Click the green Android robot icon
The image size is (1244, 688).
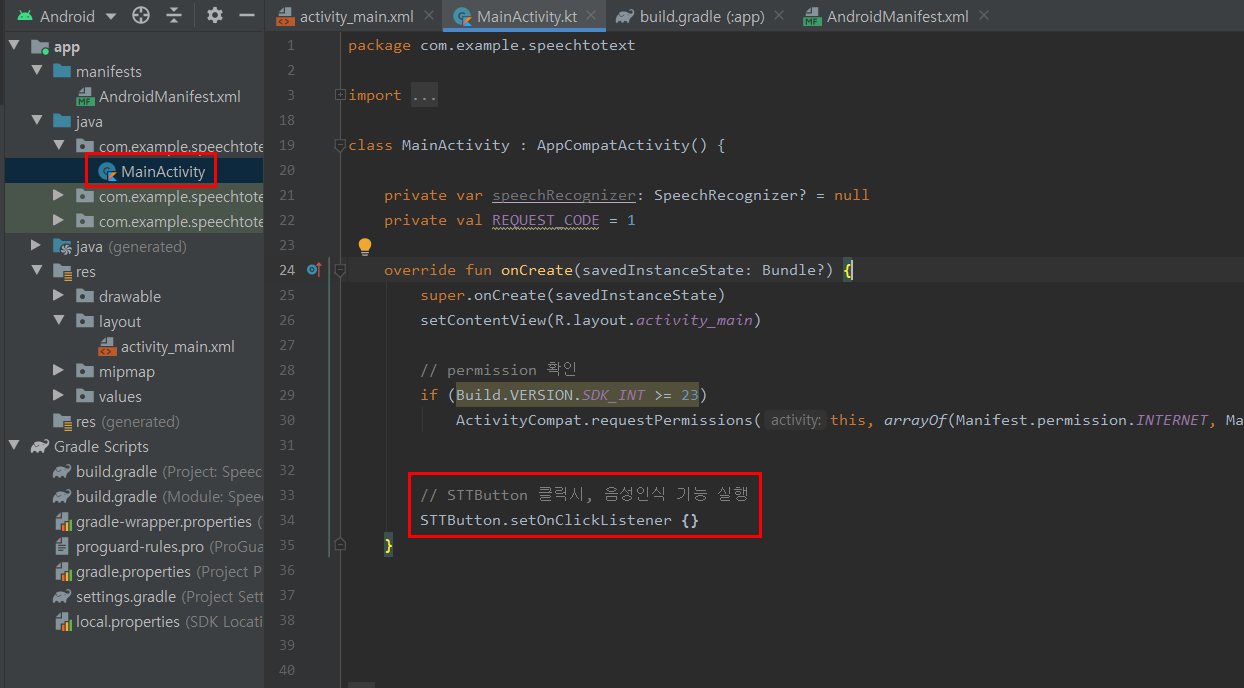click(24, 16)
